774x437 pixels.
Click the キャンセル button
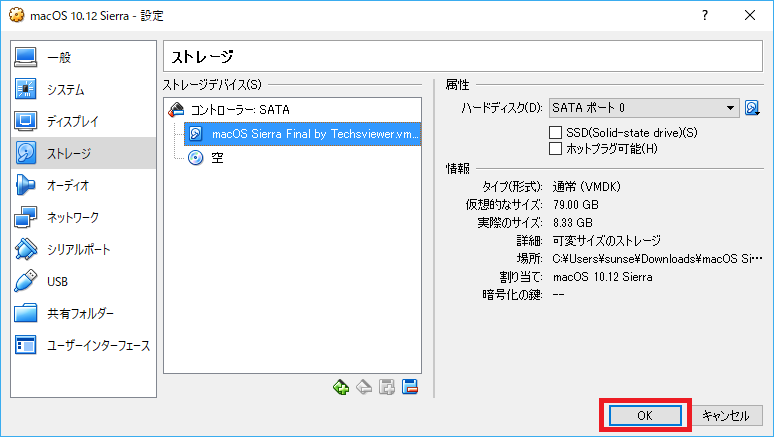[x=726, y=415]
